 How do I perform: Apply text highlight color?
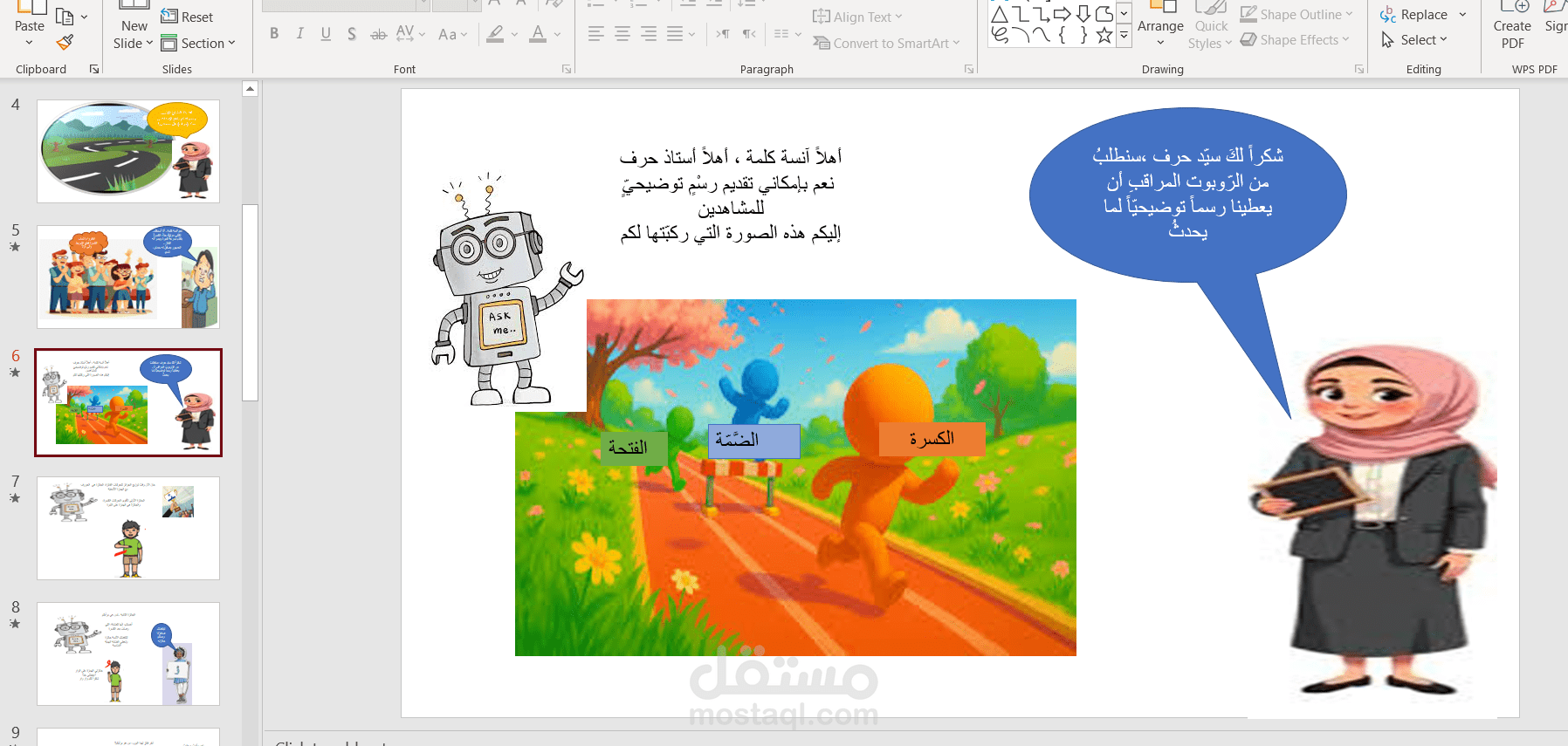[x=495, y=34]
